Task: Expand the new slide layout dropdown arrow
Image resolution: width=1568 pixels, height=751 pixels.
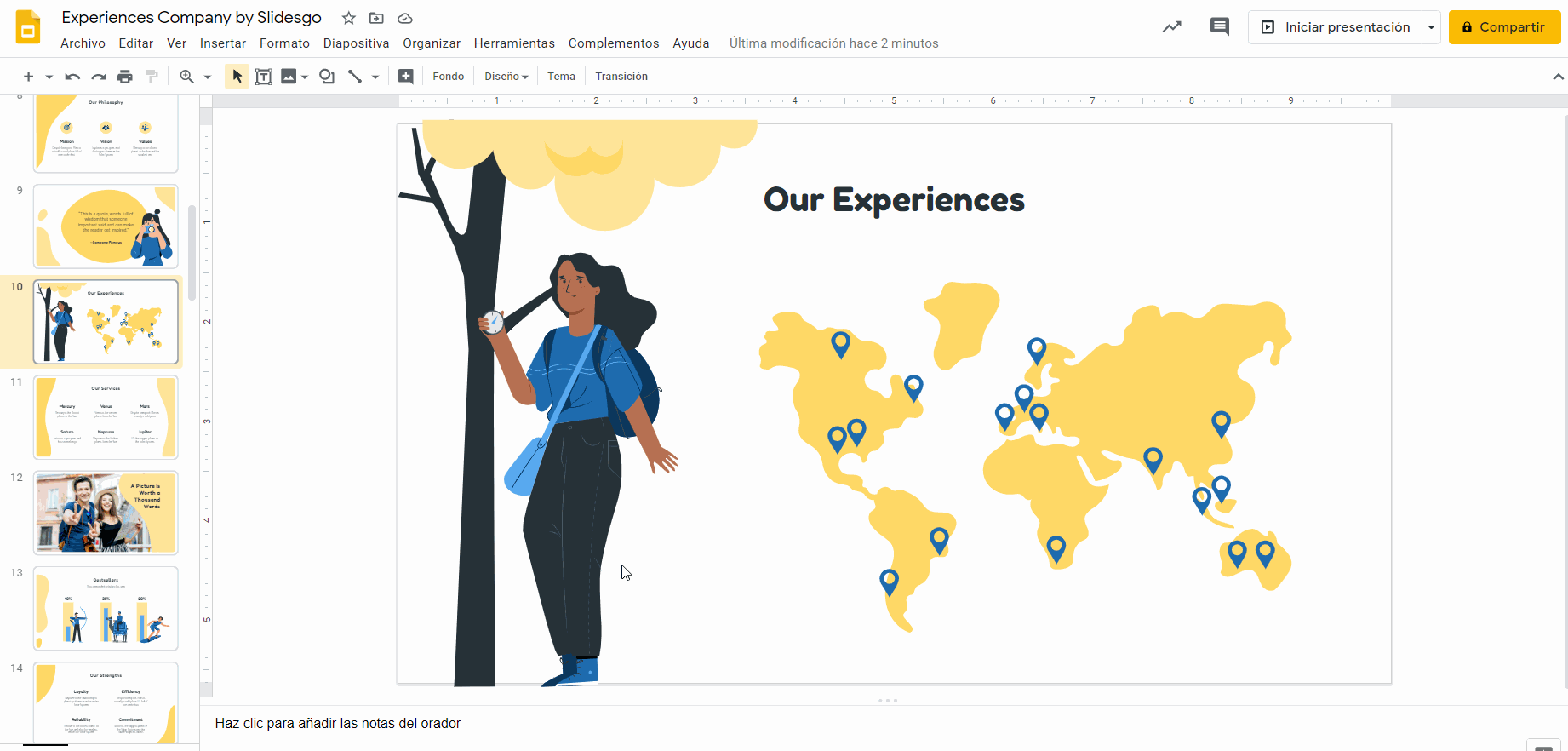Action: point(49,77)
